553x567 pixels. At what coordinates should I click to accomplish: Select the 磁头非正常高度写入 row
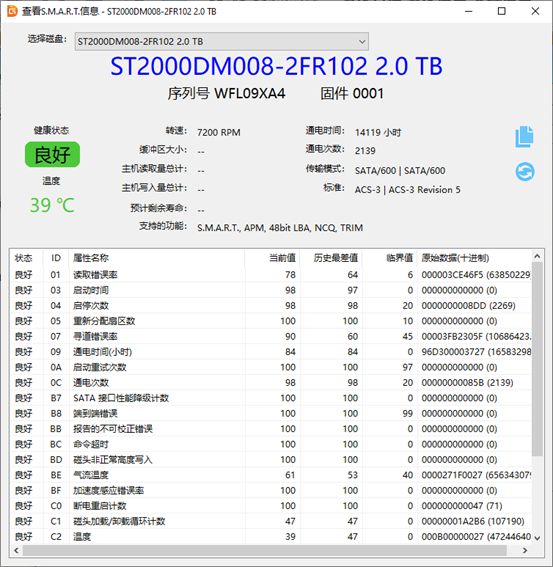pos(271,460)
